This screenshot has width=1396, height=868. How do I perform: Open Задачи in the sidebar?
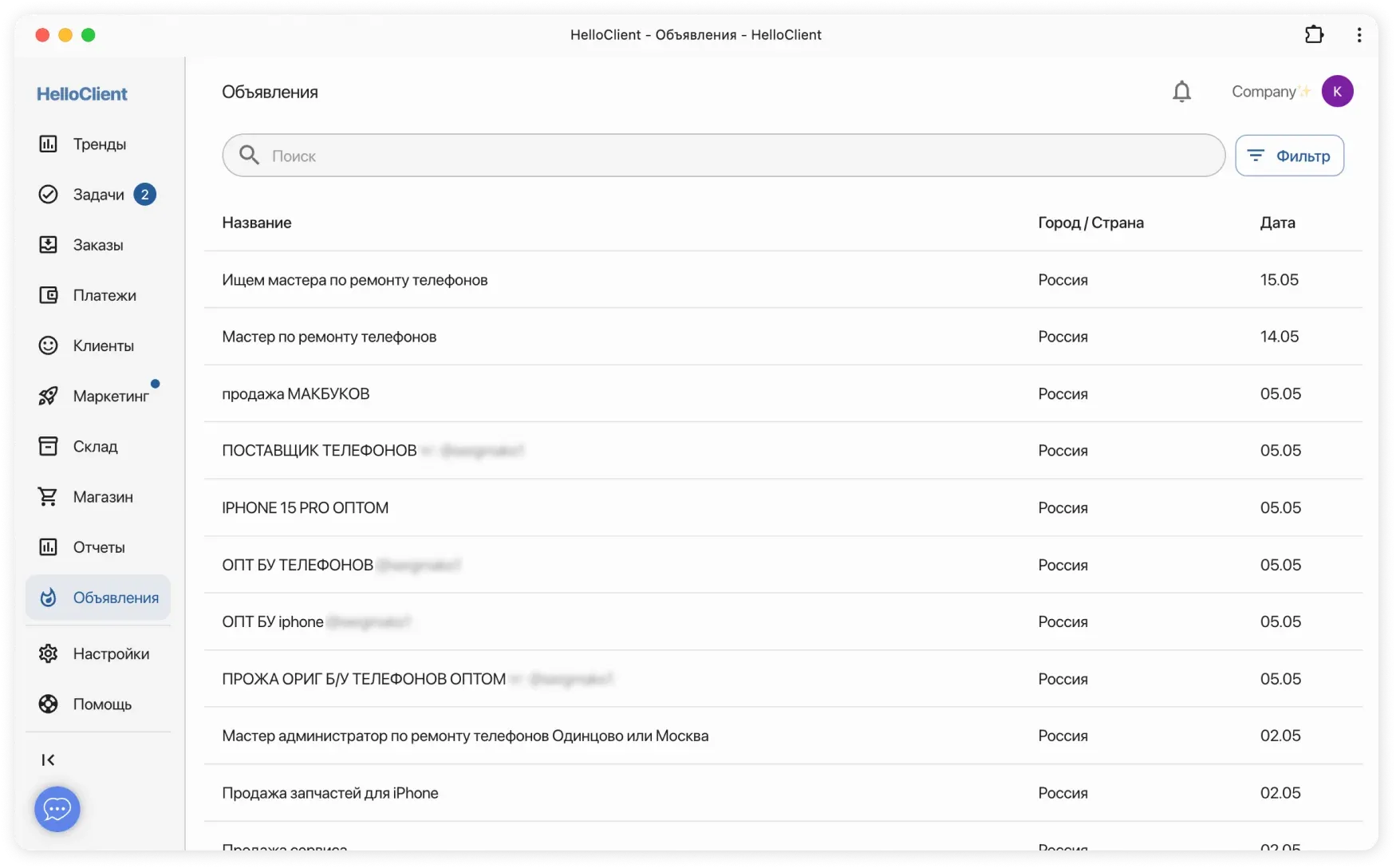click(x=98, y=195)
